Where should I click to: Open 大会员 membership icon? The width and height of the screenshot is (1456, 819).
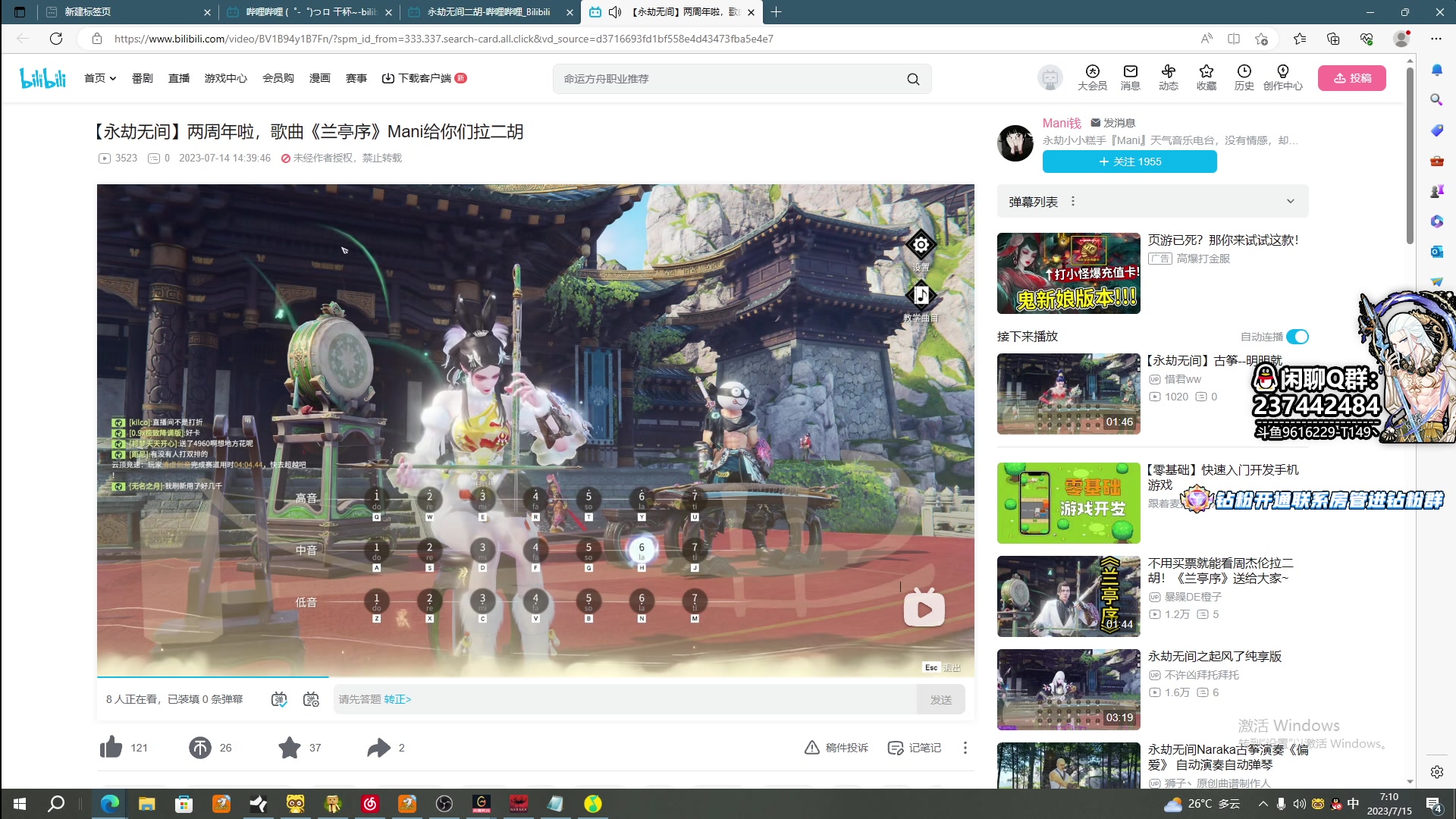point(1092,77)
